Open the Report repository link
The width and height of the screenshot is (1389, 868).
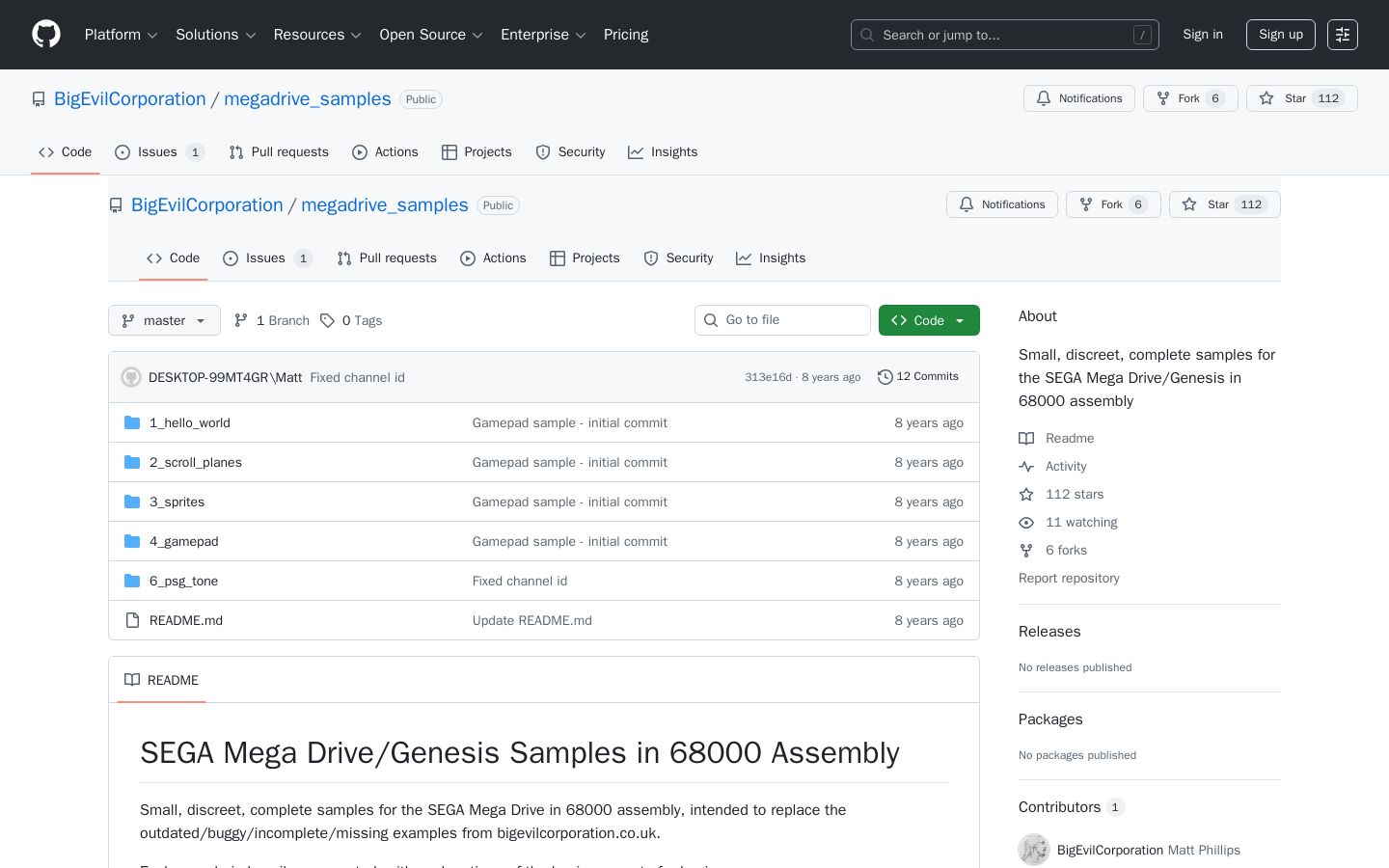point(1069,578)
